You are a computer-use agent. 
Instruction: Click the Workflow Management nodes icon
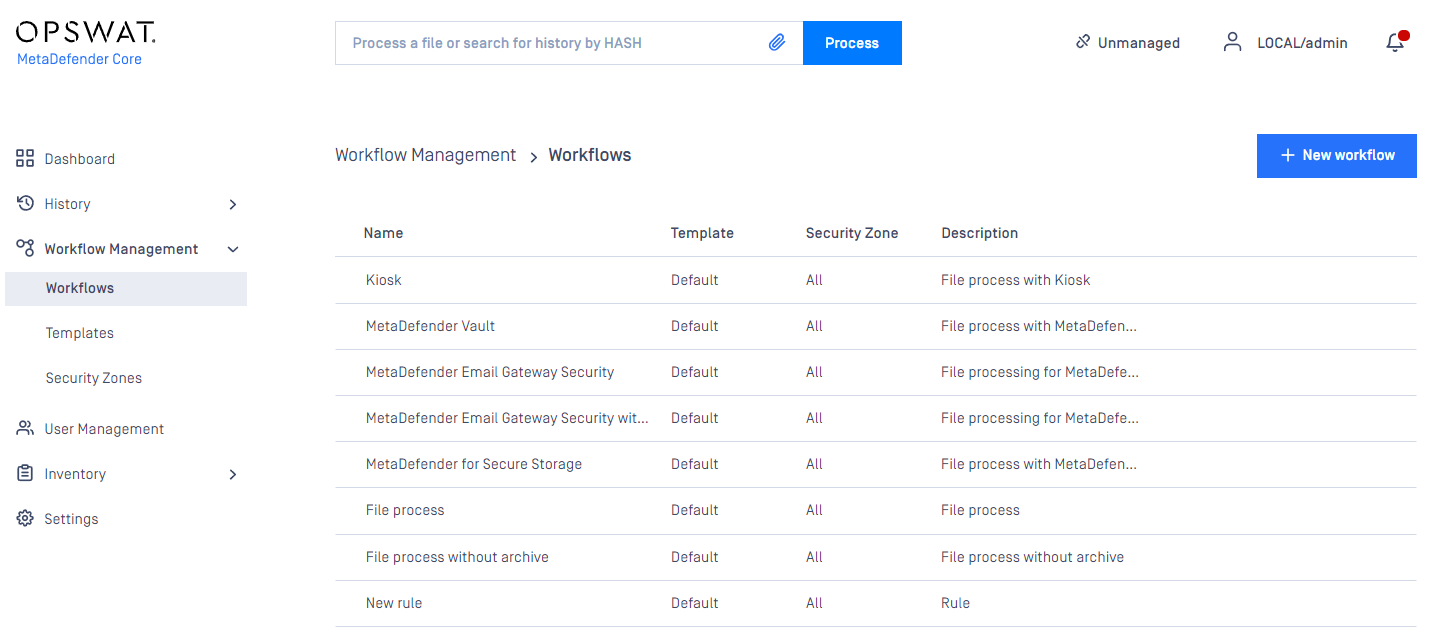(x=25, y=248)
